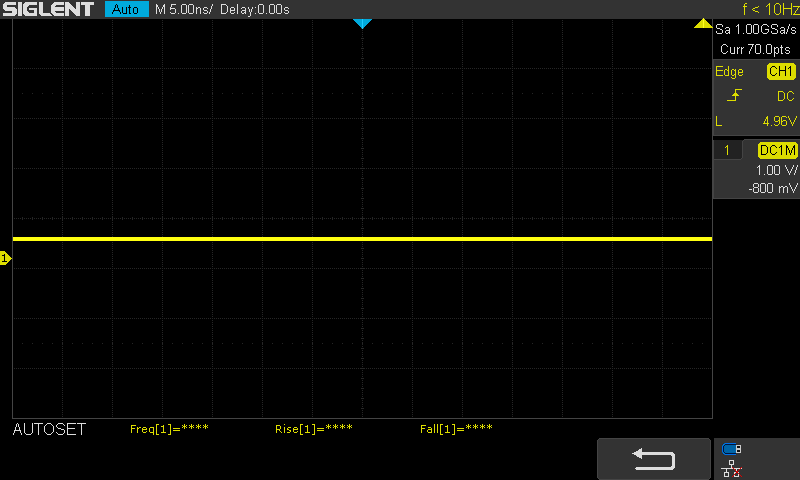Click the Edge trigger type label

tap(729, 71)
